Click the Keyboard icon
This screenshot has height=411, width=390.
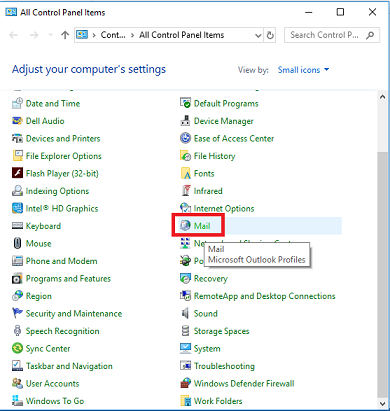pos(17,226)
